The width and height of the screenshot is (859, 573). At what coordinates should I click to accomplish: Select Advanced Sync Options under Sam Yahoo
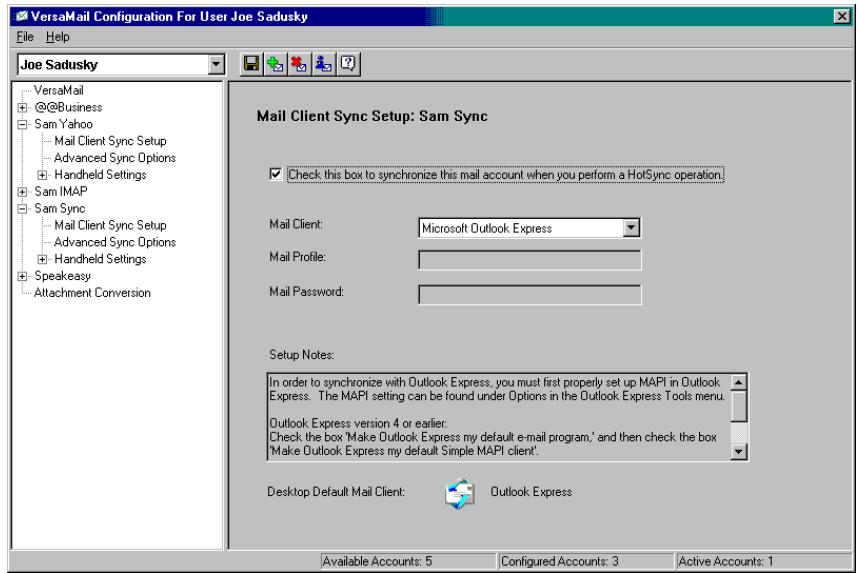(x=115, y=158)
